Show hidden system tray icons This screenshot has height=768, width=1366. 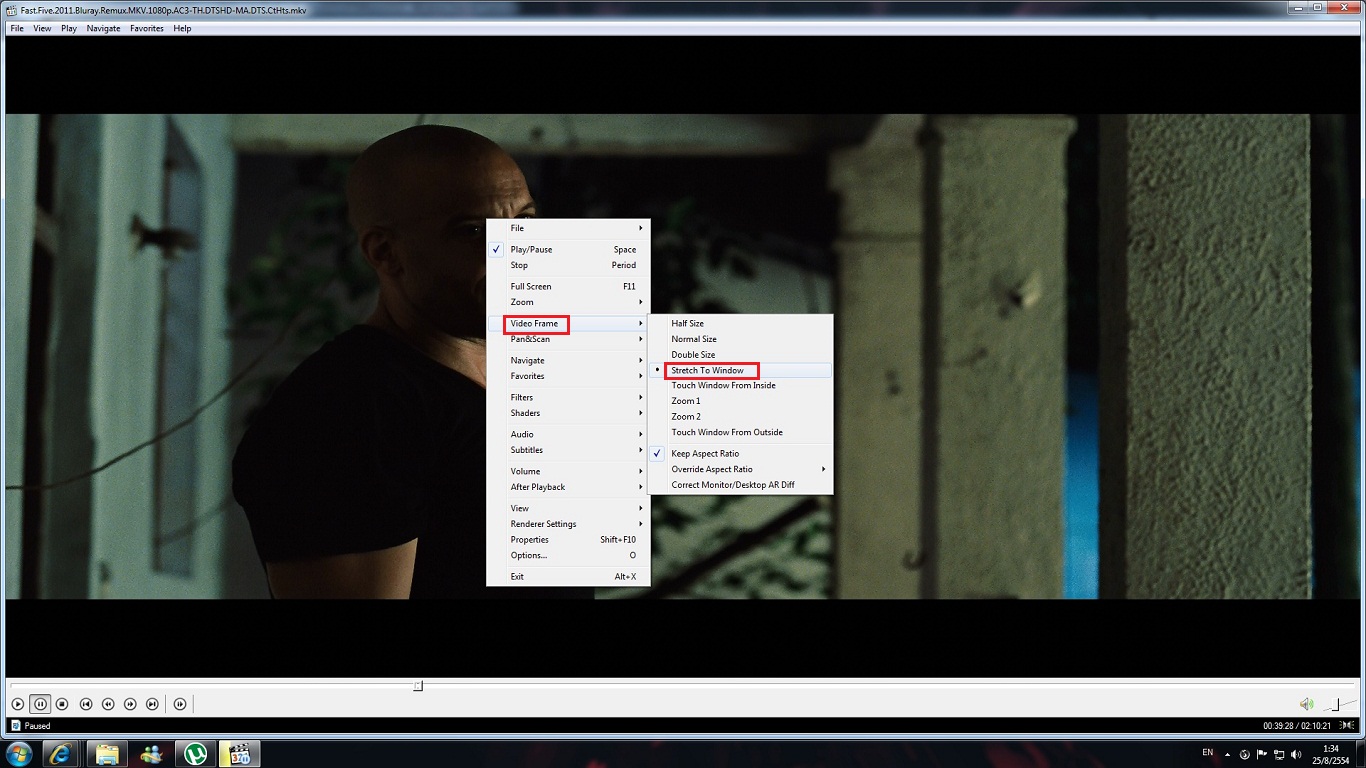(x=1228, y=754)
